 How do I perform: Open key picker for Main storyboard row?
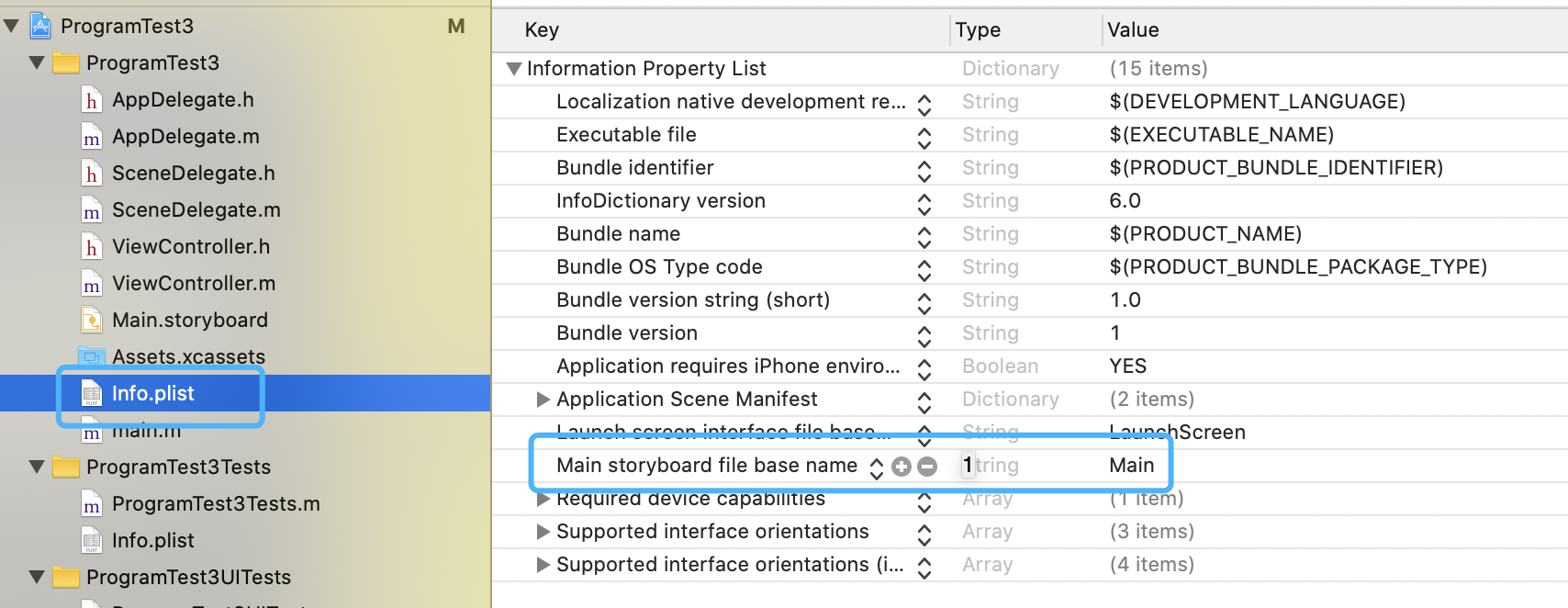click(877, 467)
